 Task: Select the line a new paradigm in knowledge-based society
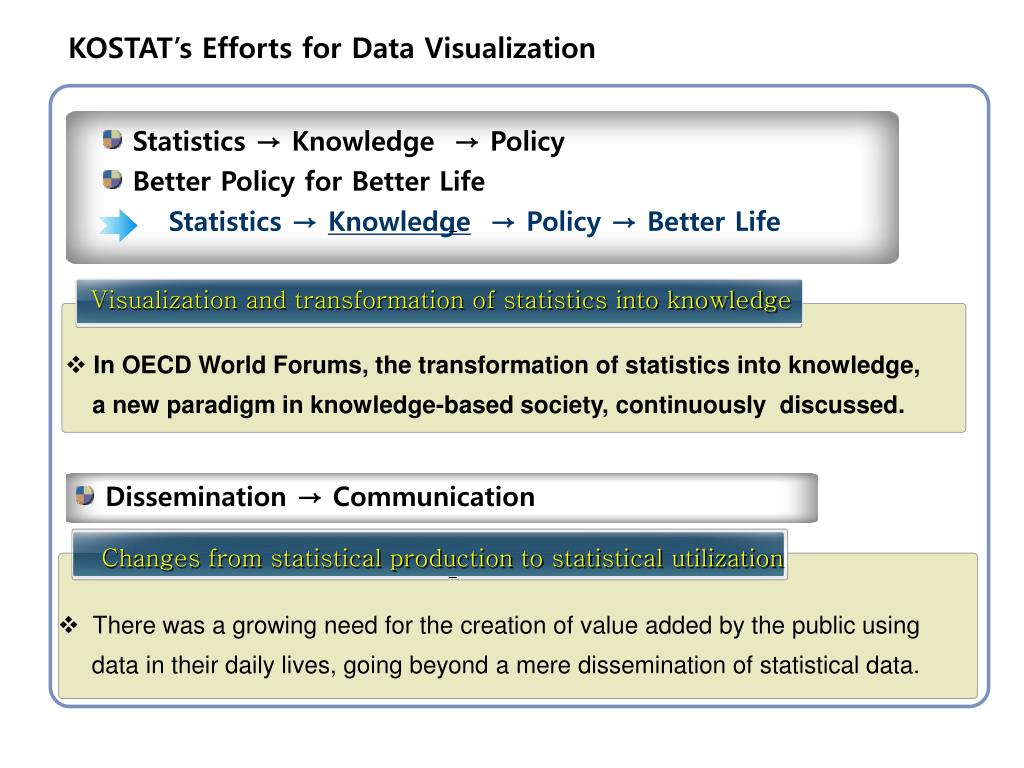pyautogui.click(x=498, y=405)
